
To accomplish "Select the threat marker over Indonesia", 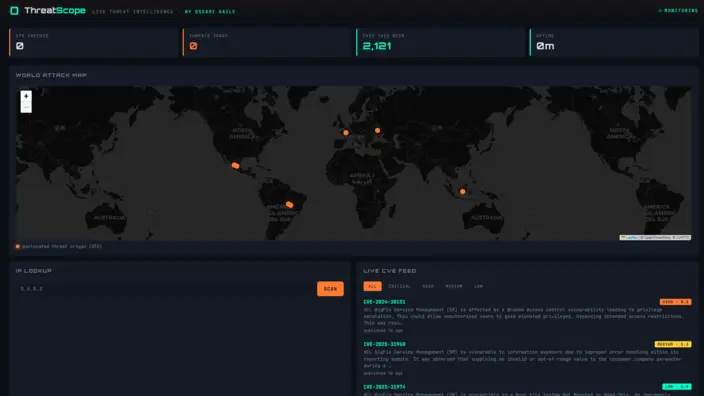I will 462,192.
